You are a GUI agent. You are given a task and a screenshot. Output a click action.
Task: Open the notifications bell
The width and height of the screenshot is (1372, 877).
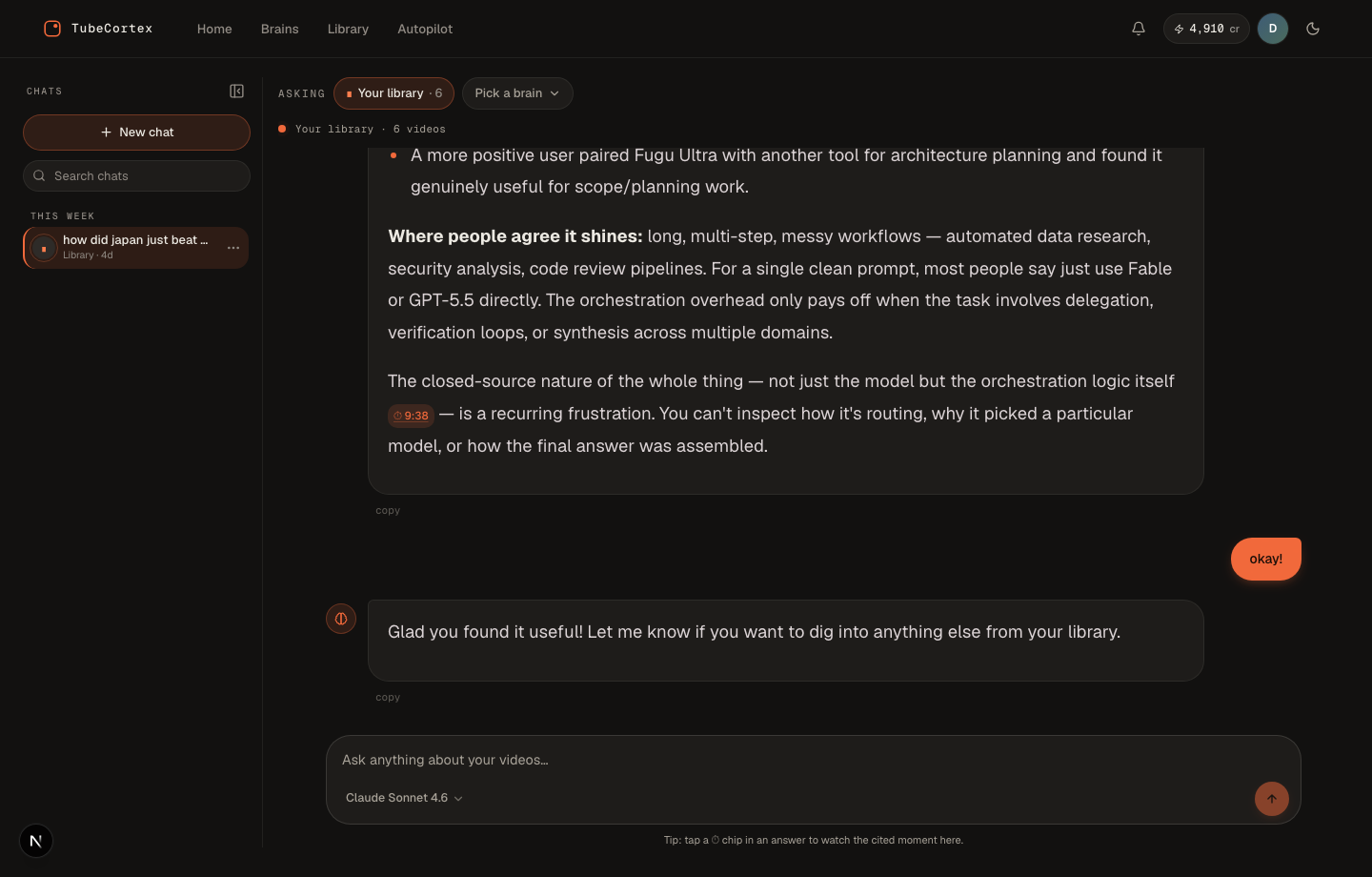point(1139,29)
